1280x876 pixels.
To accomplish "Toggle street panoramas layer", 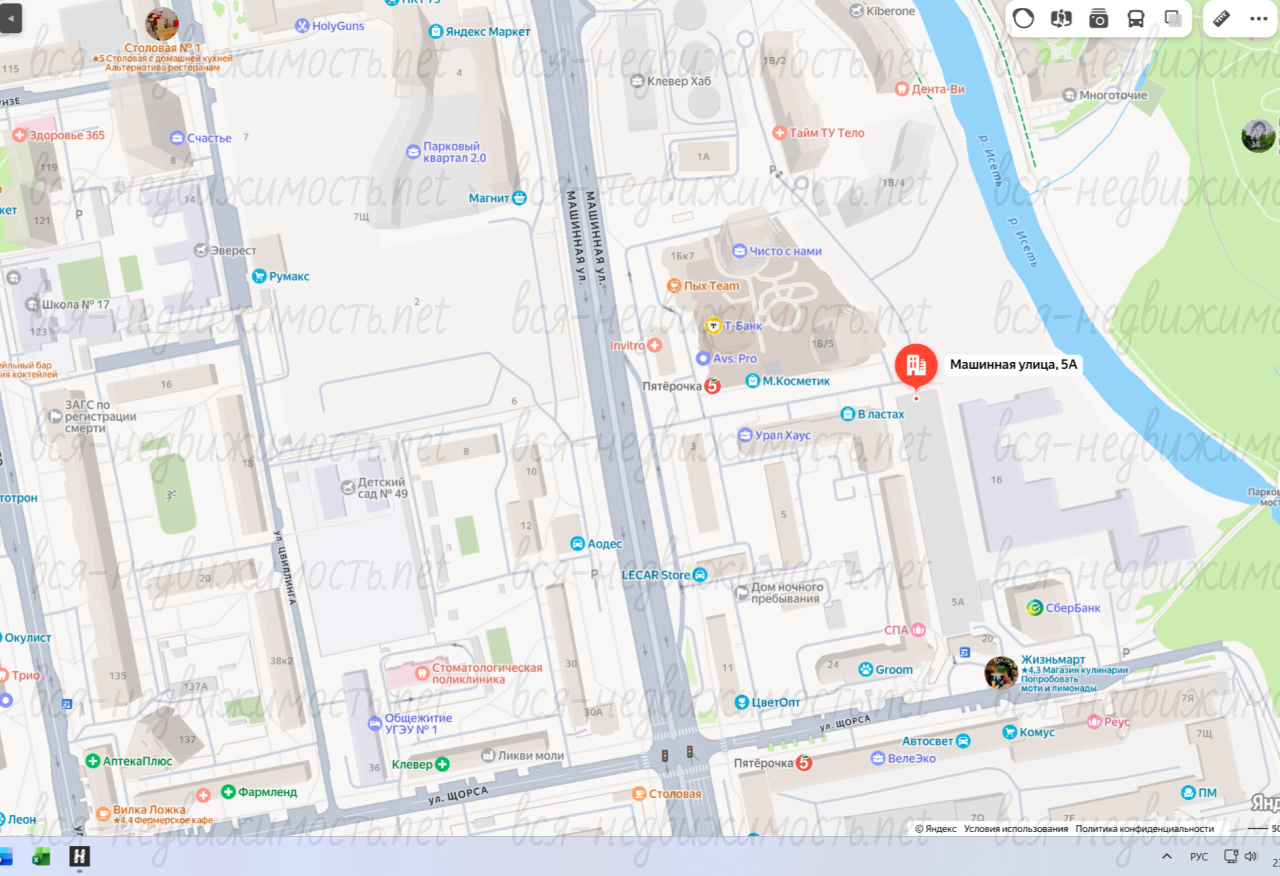I will tap(1061, 18).
